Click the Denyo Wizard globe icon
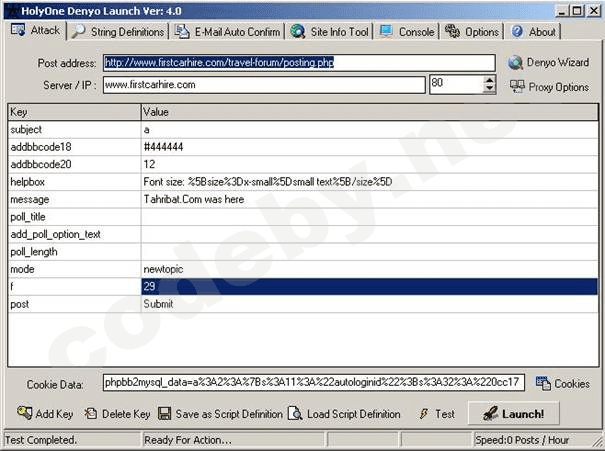The image size is (605, 451). pyautogui.click(x=515, y=62)
